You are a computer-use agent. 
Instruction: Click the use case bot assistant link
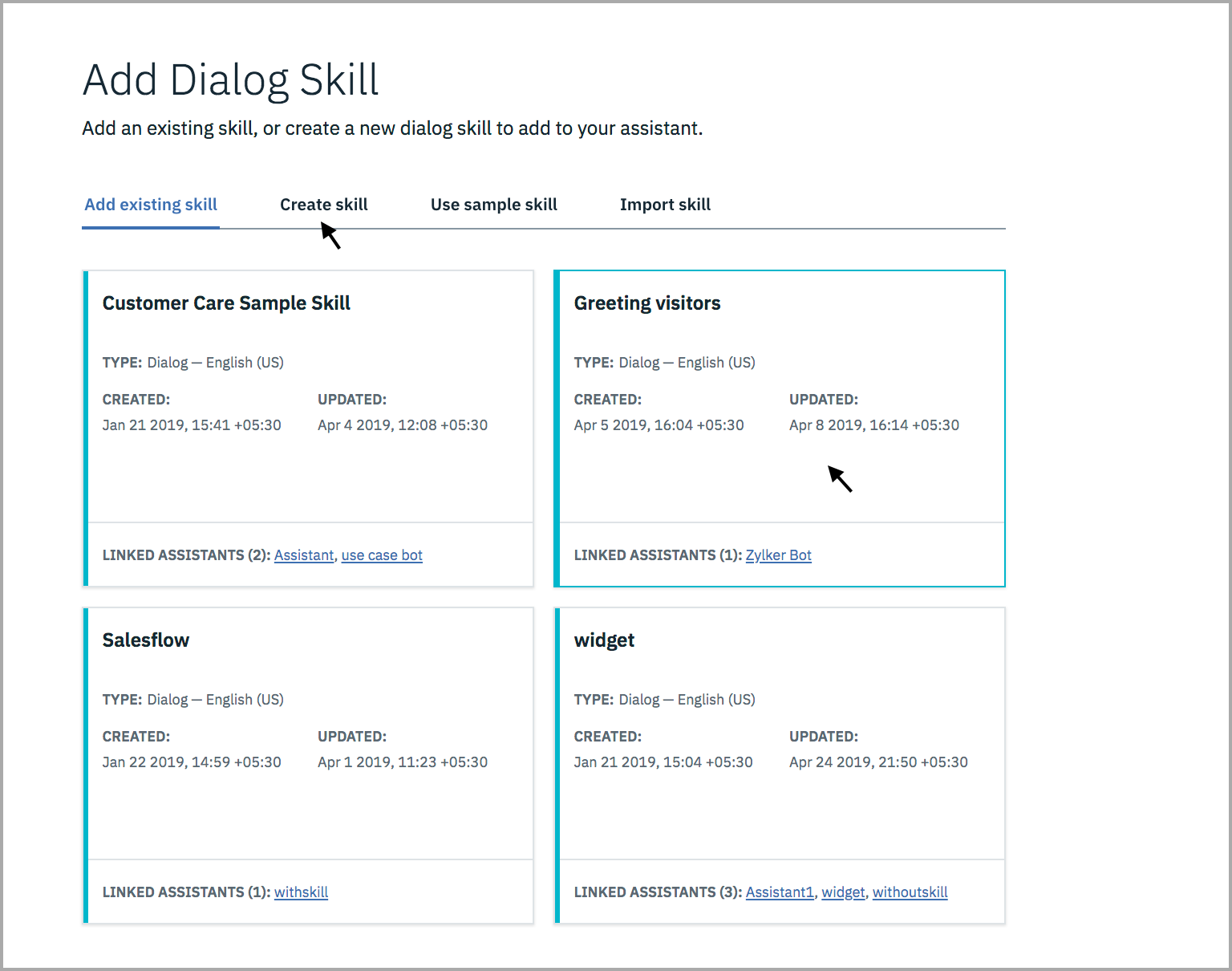pyautogui.click(x=382, y=555)
